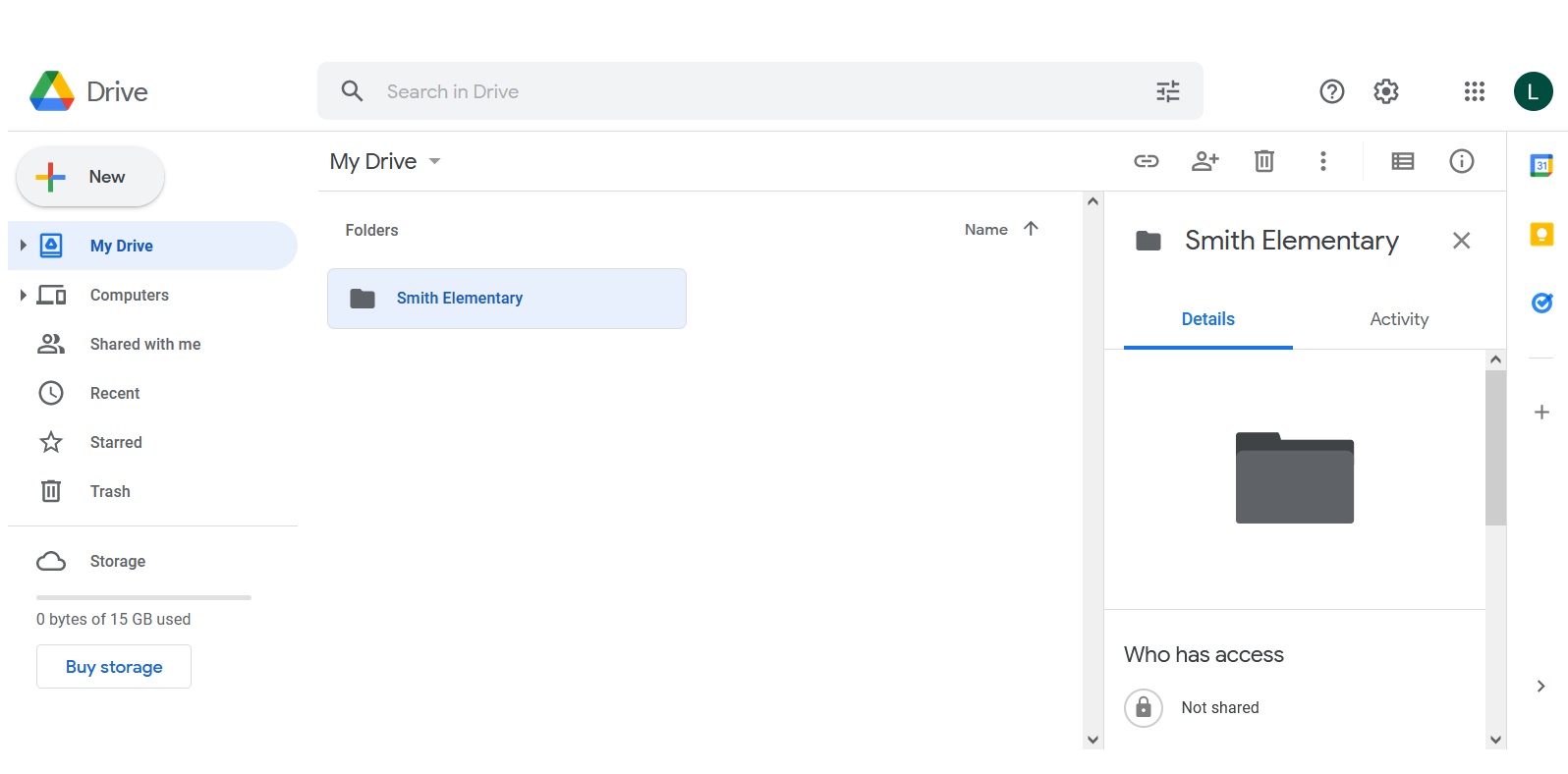Image resolution: width=1568 pixels, height=774 pixels.
Task: Switch to the Activity tab
Action: coord(1399,319)
